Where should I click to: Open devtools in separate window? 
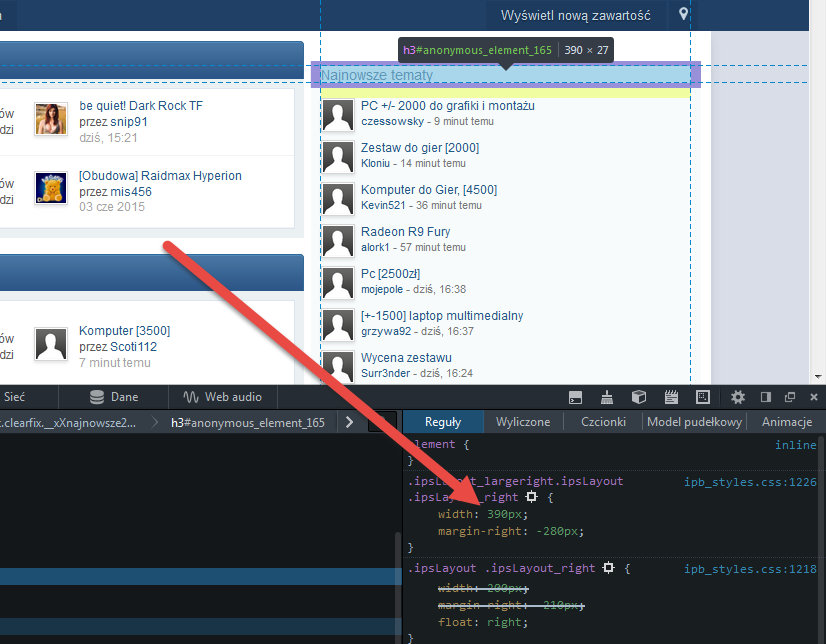coord(790,397)
